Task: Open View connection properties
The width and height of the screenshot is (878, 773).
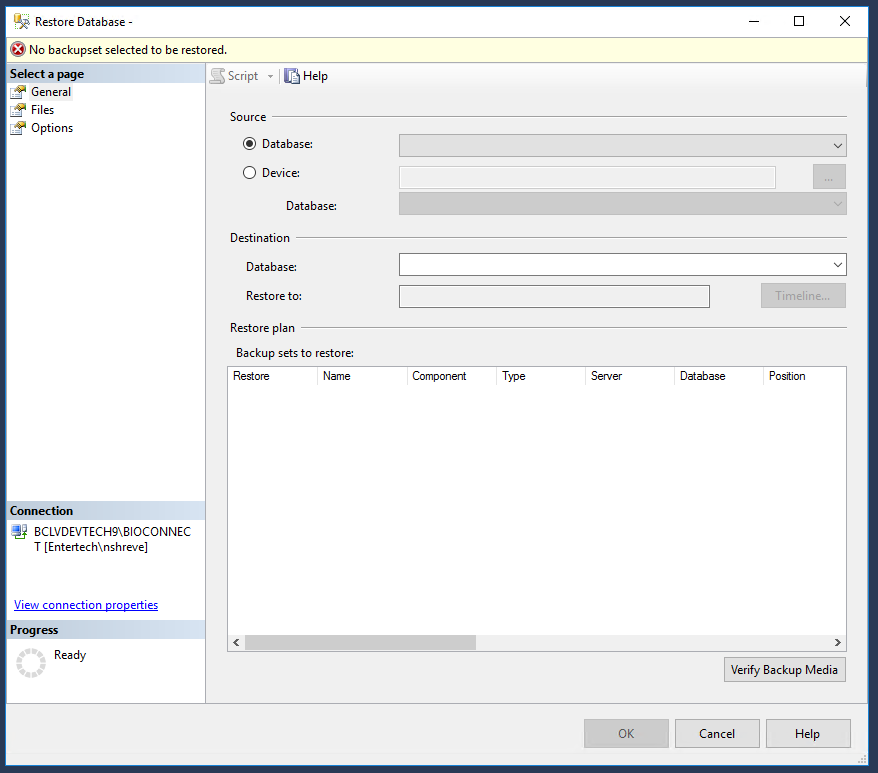Action: tap(85, 605)
